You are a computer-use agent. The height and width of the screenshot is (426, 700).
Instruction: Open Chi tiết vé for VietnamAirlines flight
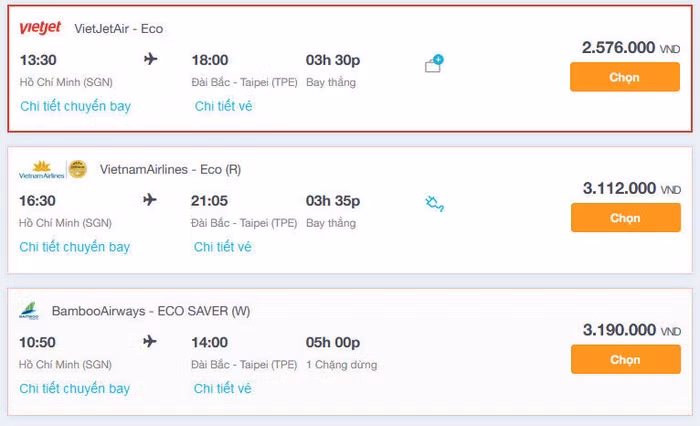pyautogui.click(x=223, y=247)
